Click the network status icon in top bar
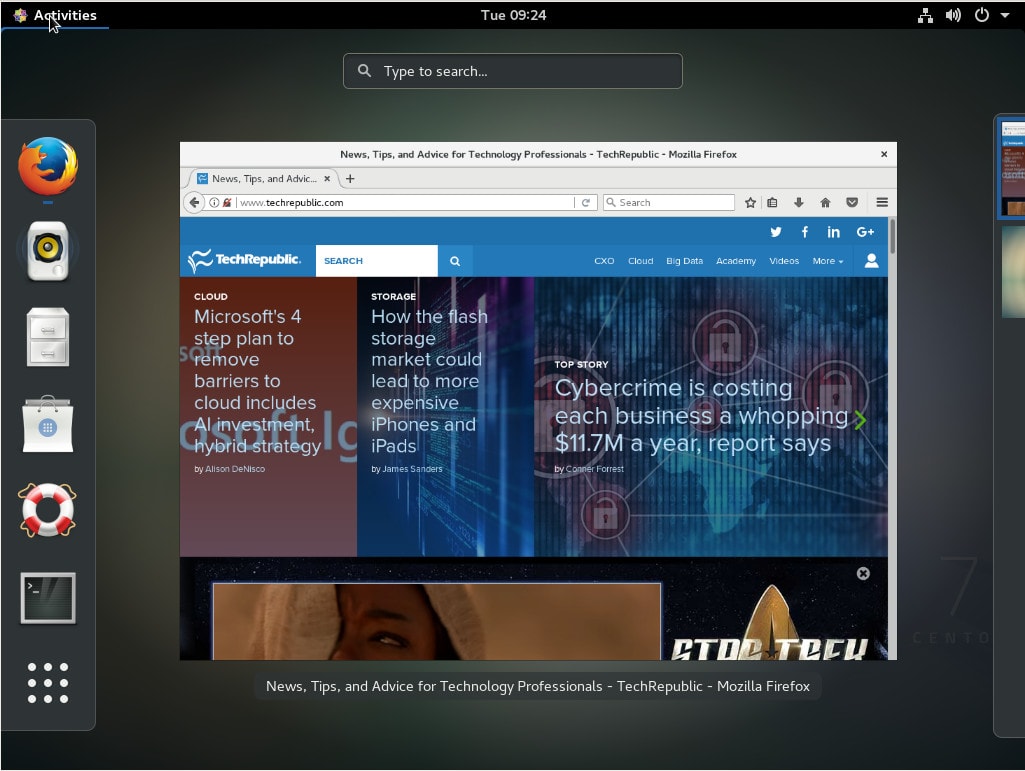This screenshot has width=1025, height=771. [925, 15]
